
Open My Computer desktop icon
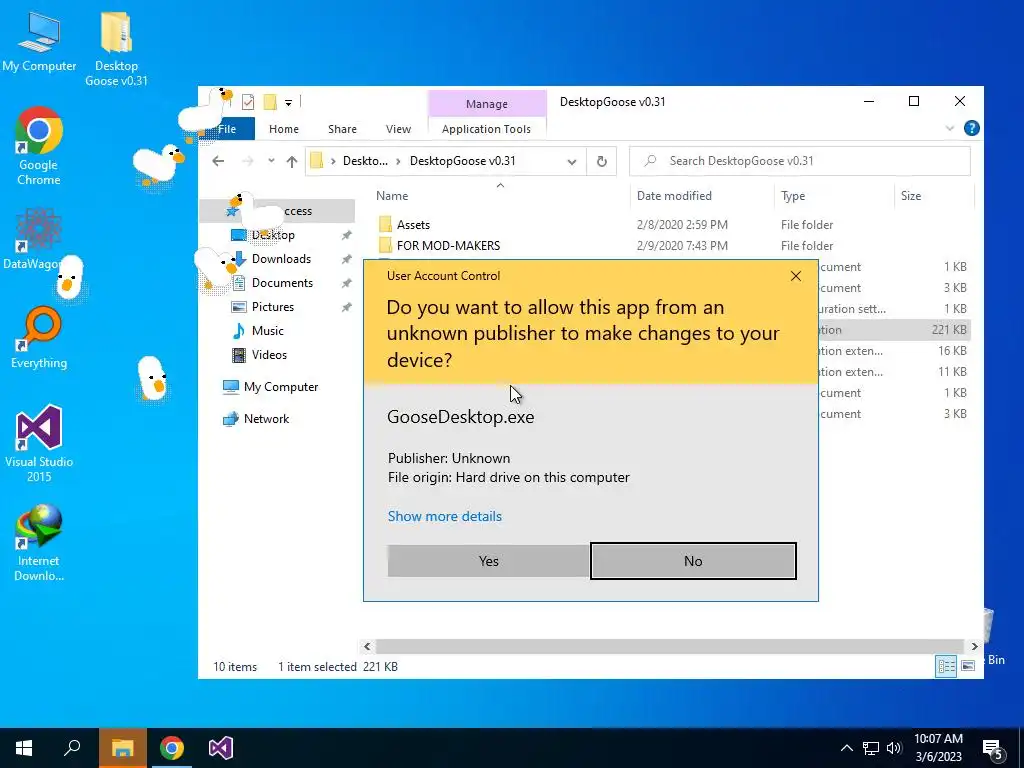[39, 41]
